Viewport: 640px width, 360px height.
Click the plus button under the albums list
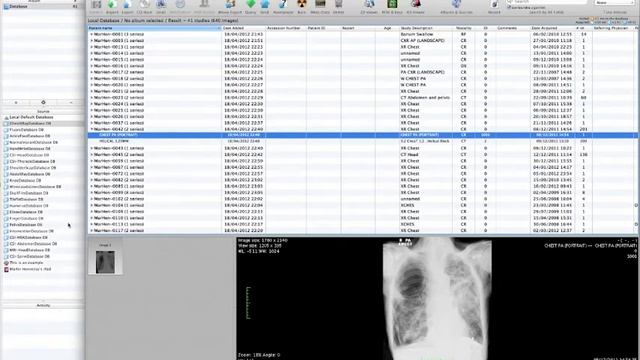(x=16, y=102)
